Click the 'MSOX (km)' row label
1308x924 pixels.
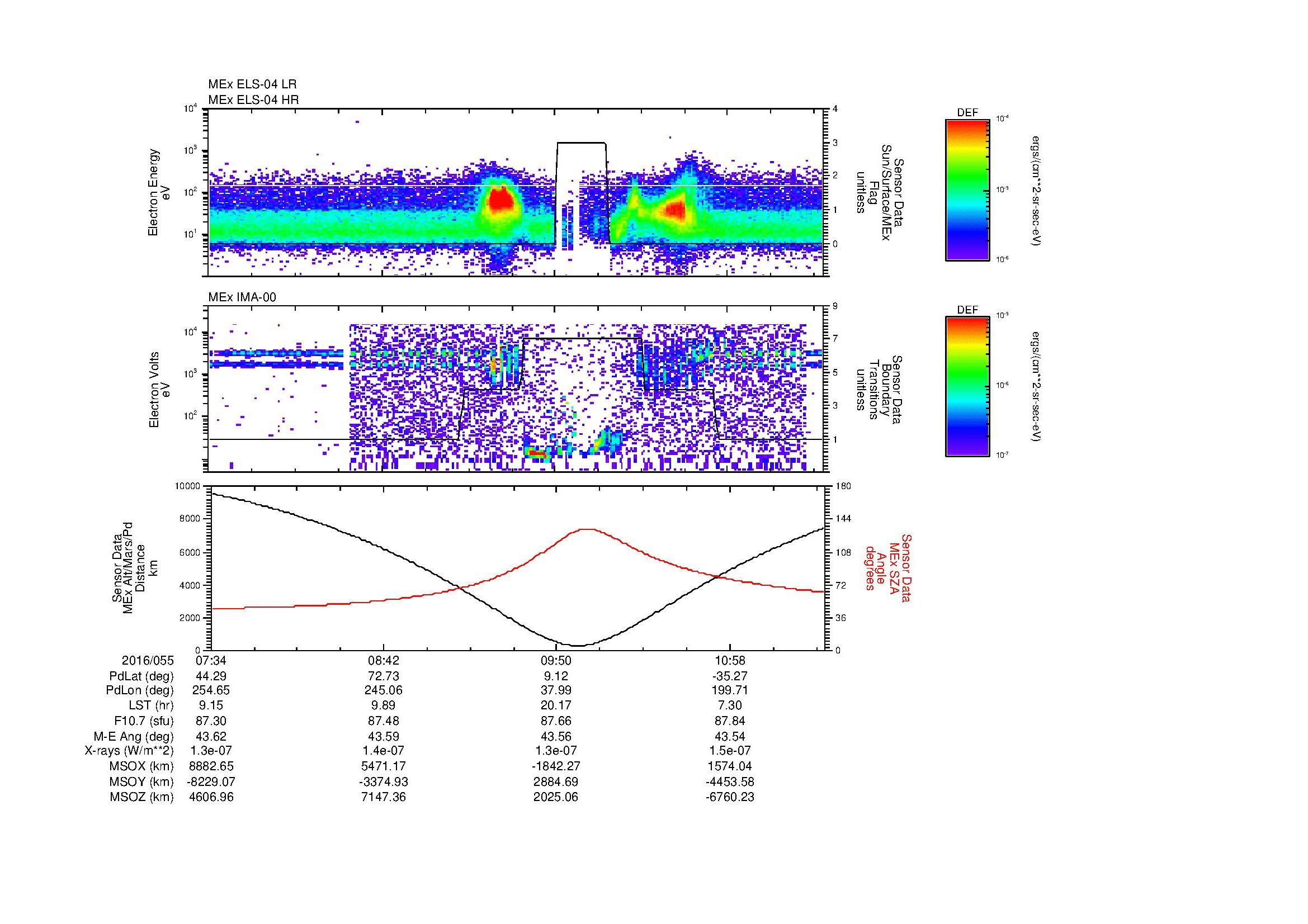tap(141, 767)
